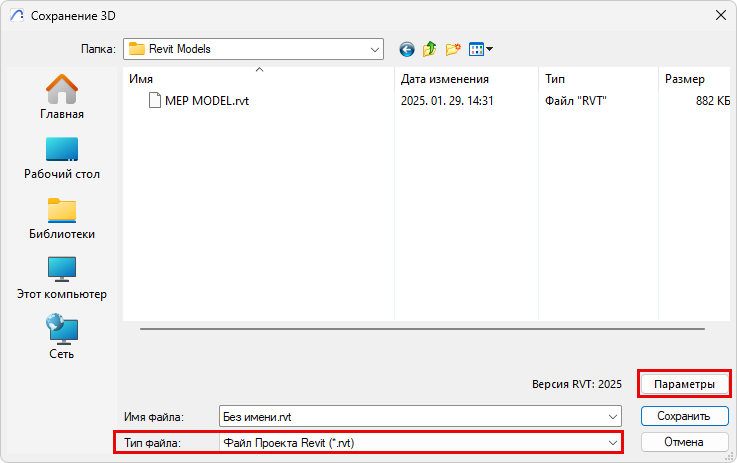Screen dimensions: 737x463
Task: Close the Сохранение 3D dialog
Action: (x=721, y=16)
